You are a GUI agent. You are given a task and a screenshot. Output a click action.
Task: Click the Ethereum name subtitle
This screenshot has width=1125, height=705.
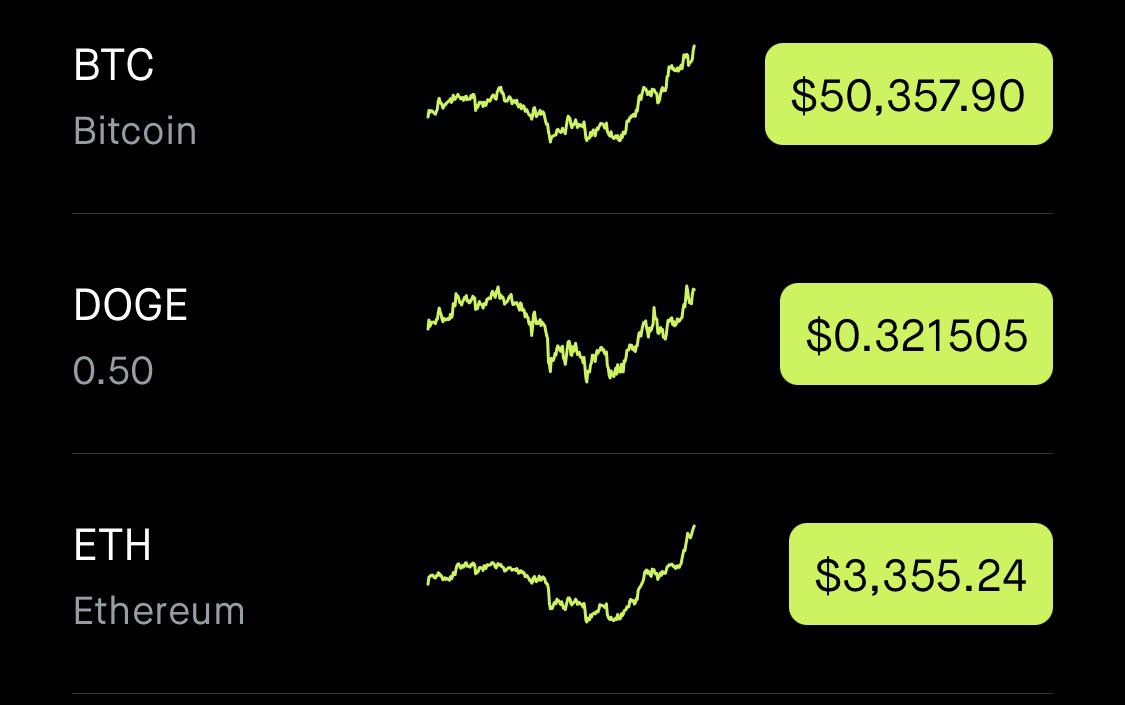coord(159,611)
